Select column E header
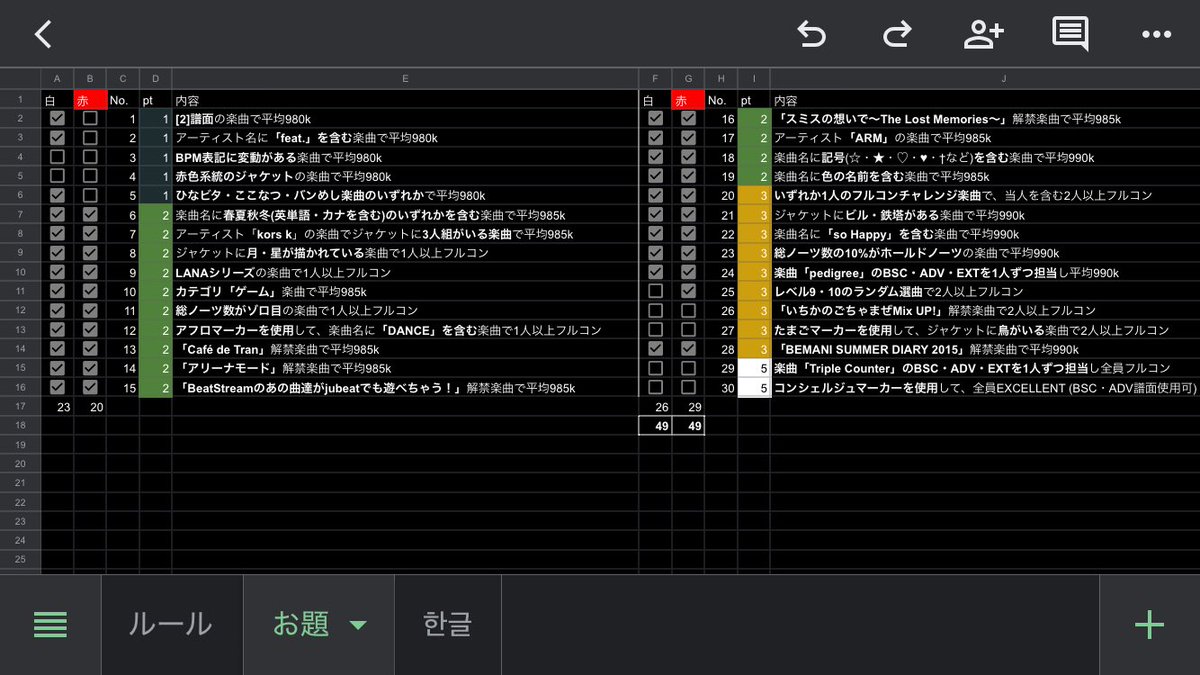This screenshot has height=675, width=1200. (x=405, y=78)
